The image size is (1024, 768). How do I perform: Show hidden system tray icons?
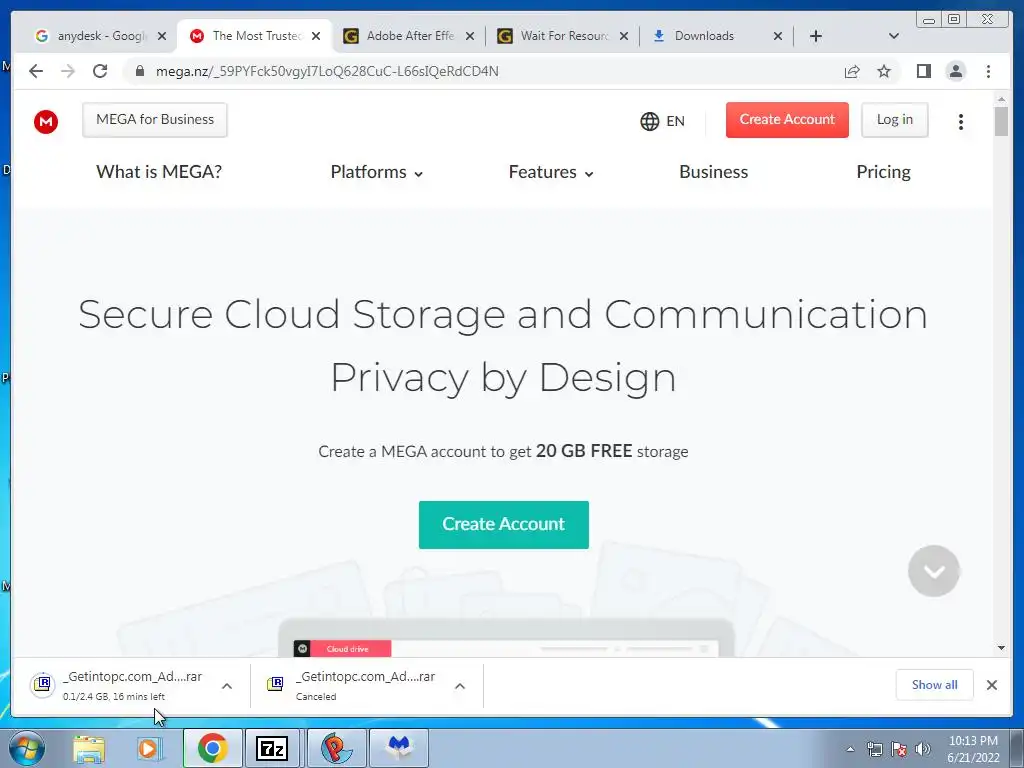coord(850,749)
